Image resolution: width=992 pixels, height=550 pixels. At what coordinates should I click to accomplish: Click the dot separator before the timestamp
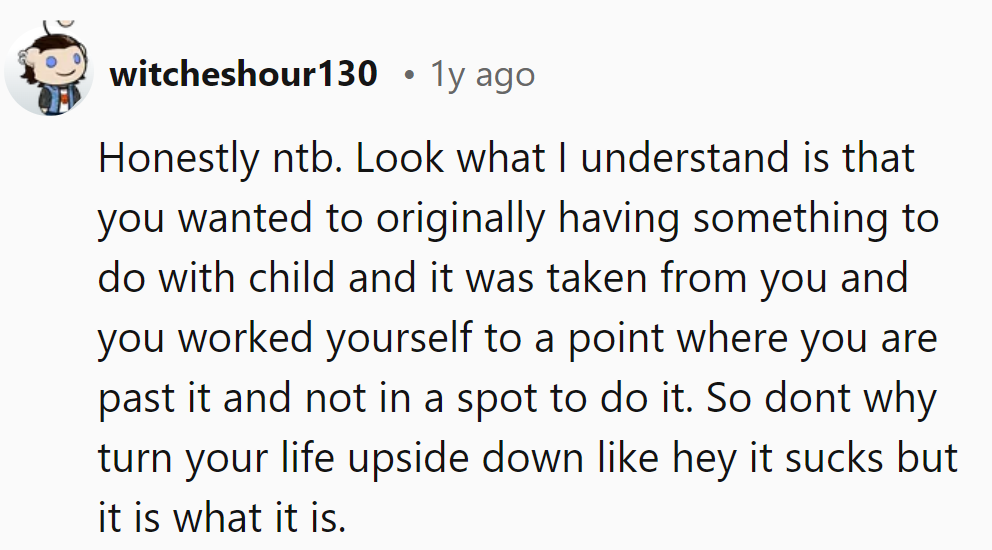(408, 74)
